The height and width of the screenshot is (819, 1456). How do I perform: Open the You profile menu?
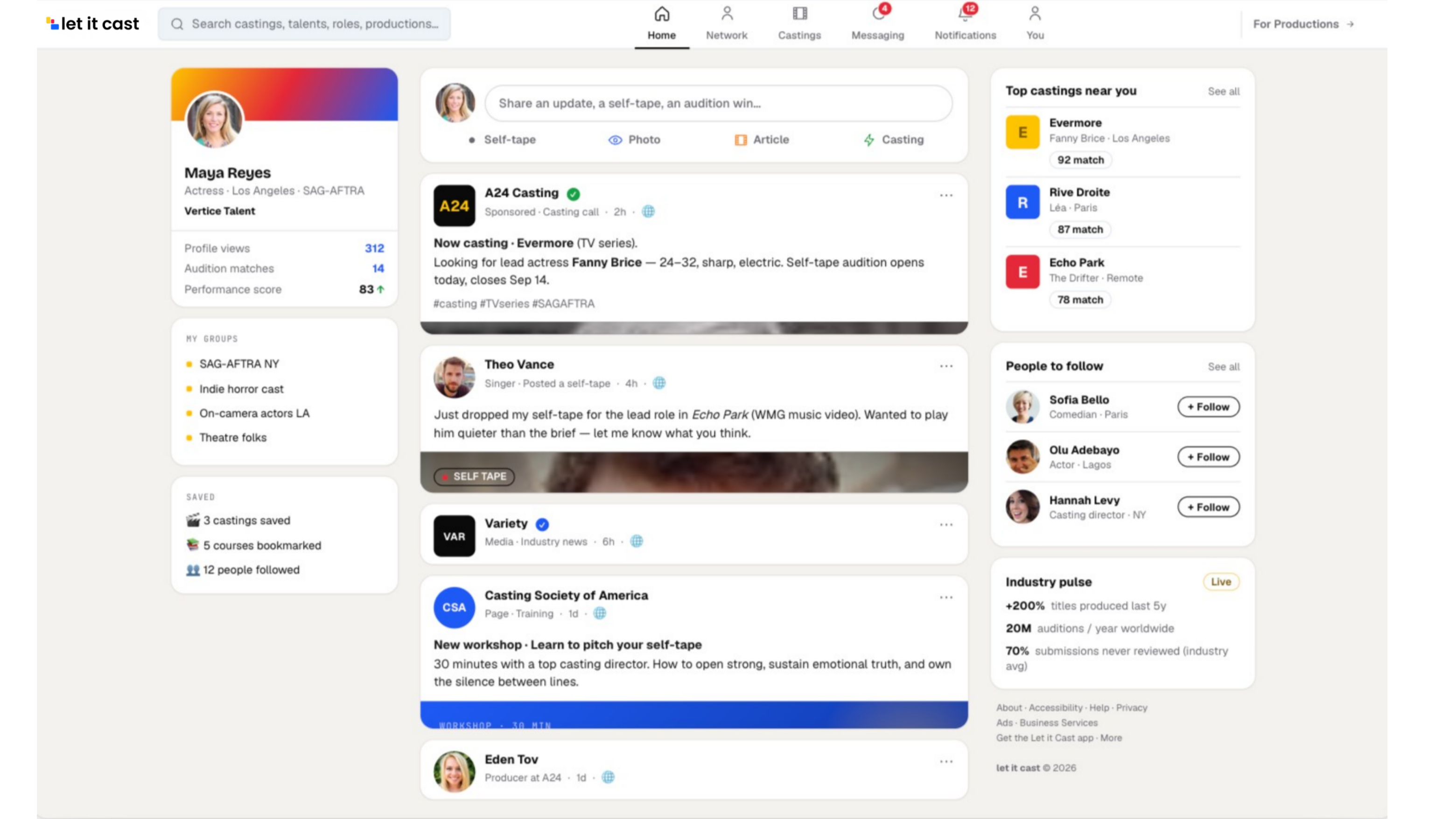click(1035, 24)
